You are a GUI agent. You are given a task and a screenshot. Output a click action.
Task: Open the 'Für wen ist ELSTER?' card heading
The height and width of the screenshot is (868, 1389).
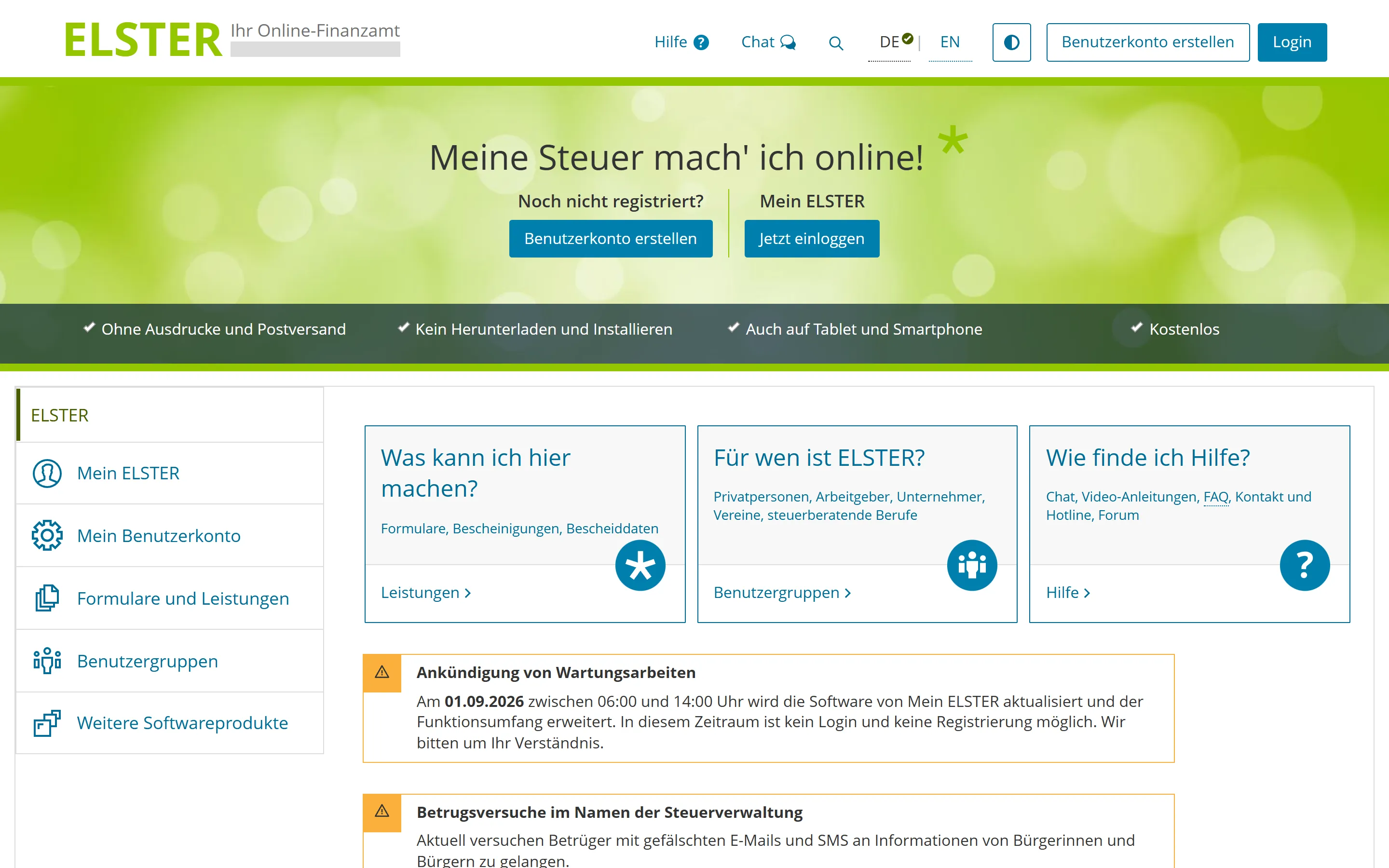(x=819, y=458)
